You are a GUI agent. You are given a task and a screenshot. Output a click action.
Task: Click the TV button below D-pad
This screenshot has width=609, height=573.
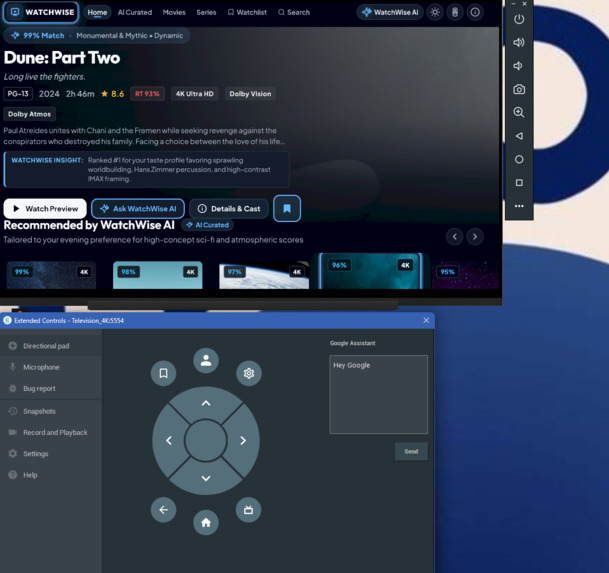pos(249,510)
